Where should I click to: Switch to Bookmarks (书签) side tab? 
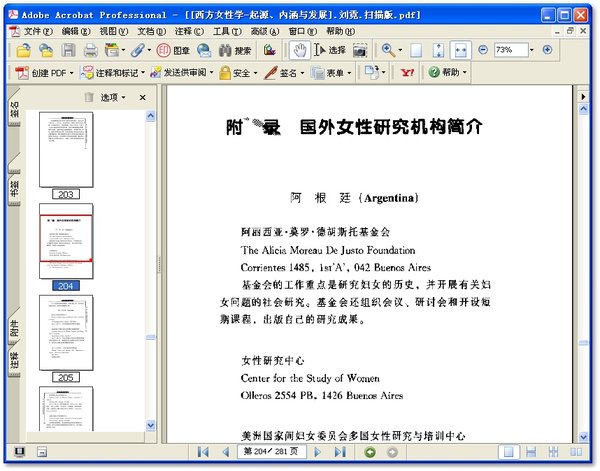14,188
